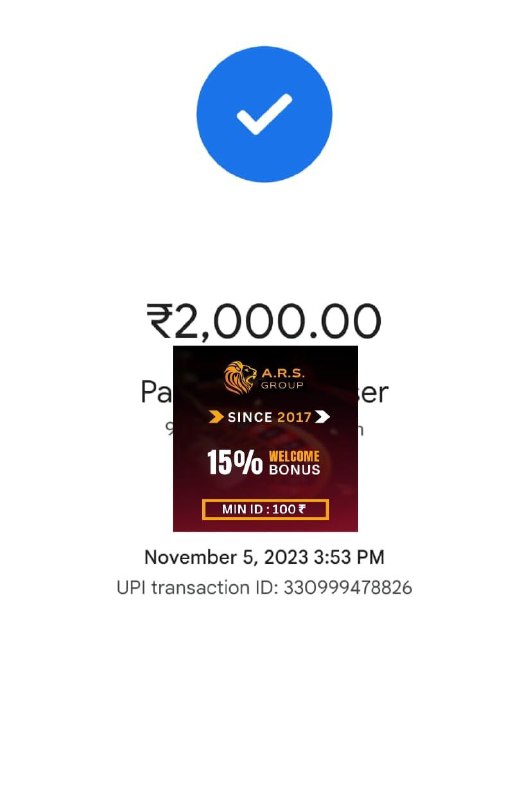Select the ₹2,000.00 payment amount
Screen dimensions: 529x800
pyautogui.click(x=264, y=321)
